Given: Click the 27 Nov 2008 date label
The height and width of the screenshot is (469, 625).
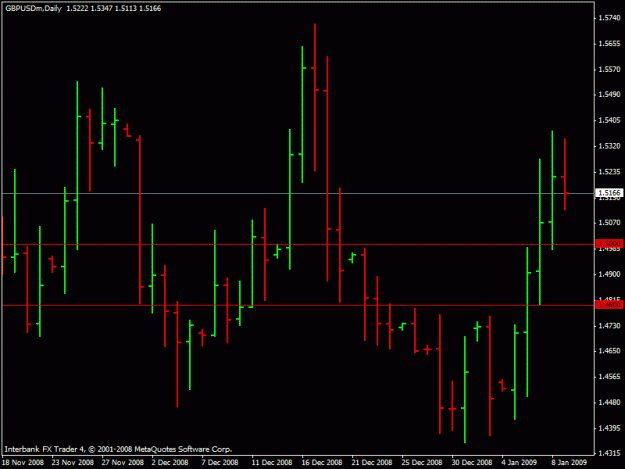Looking at the screenshot, I should point(123,463).
